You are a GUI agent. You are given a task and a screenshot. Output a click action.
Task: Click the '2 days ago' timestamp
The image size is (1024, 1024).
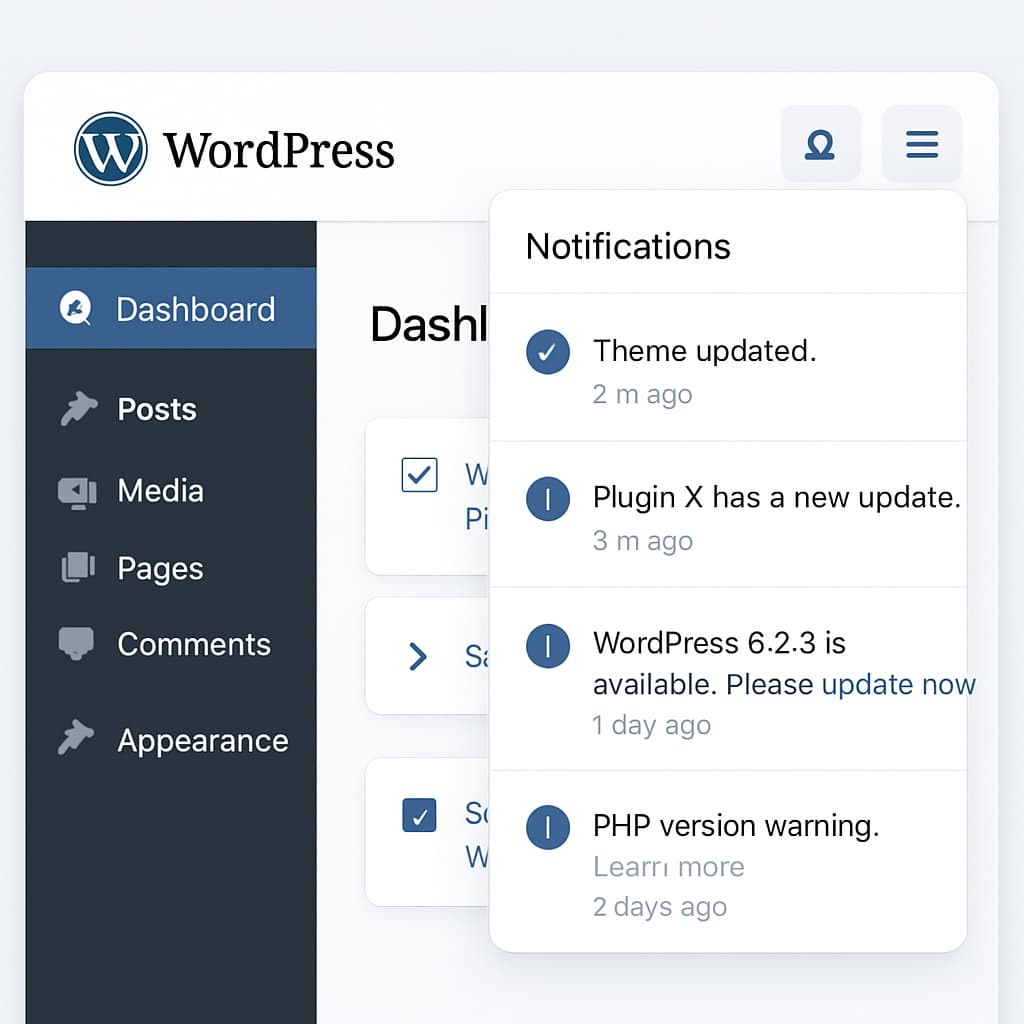click(660, 906)
